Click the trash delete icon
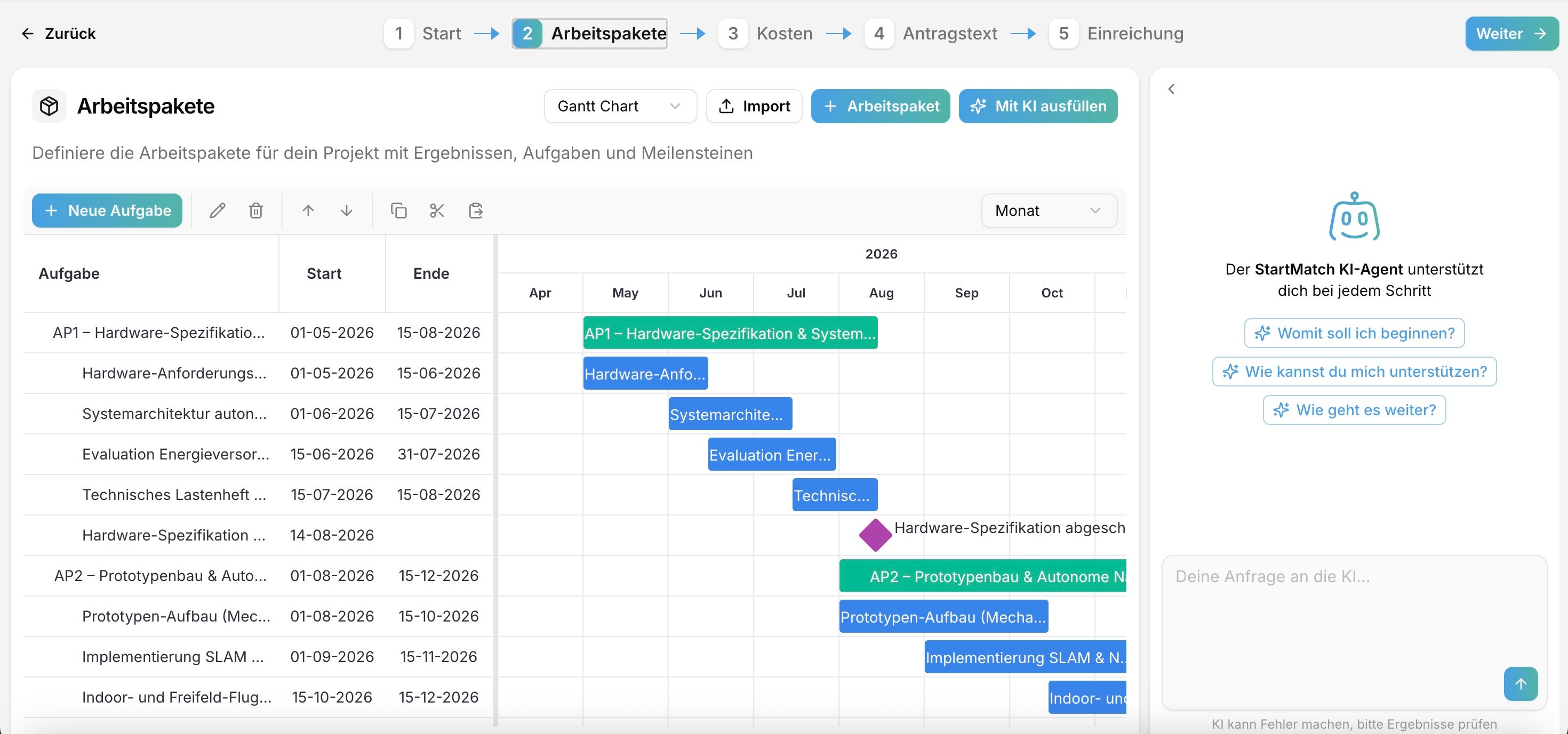 255,211
